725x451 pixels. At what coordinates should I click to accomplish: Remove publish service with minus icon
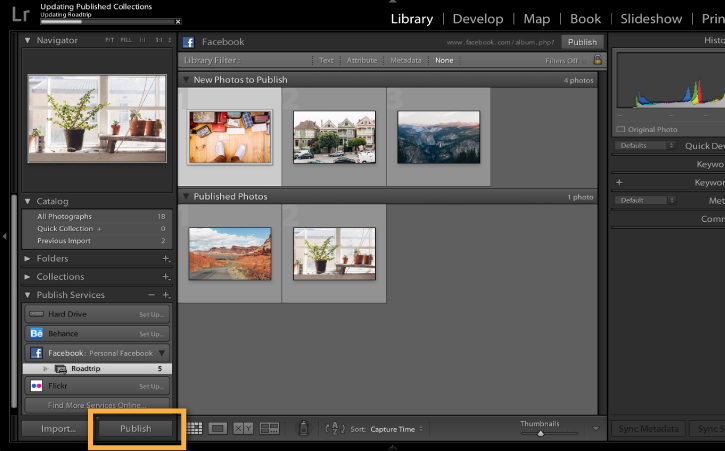(151, 295)
